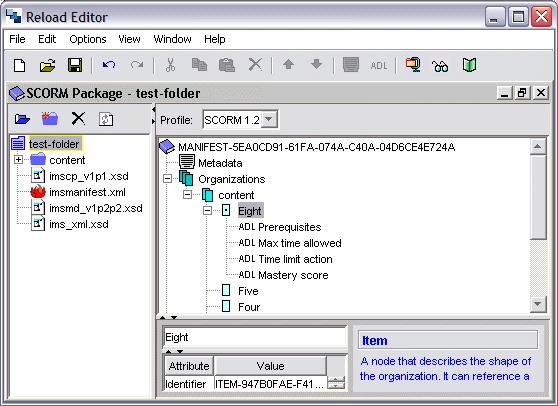Select the Five item
This screenshot has width=558, height=406.
point(248,291)
